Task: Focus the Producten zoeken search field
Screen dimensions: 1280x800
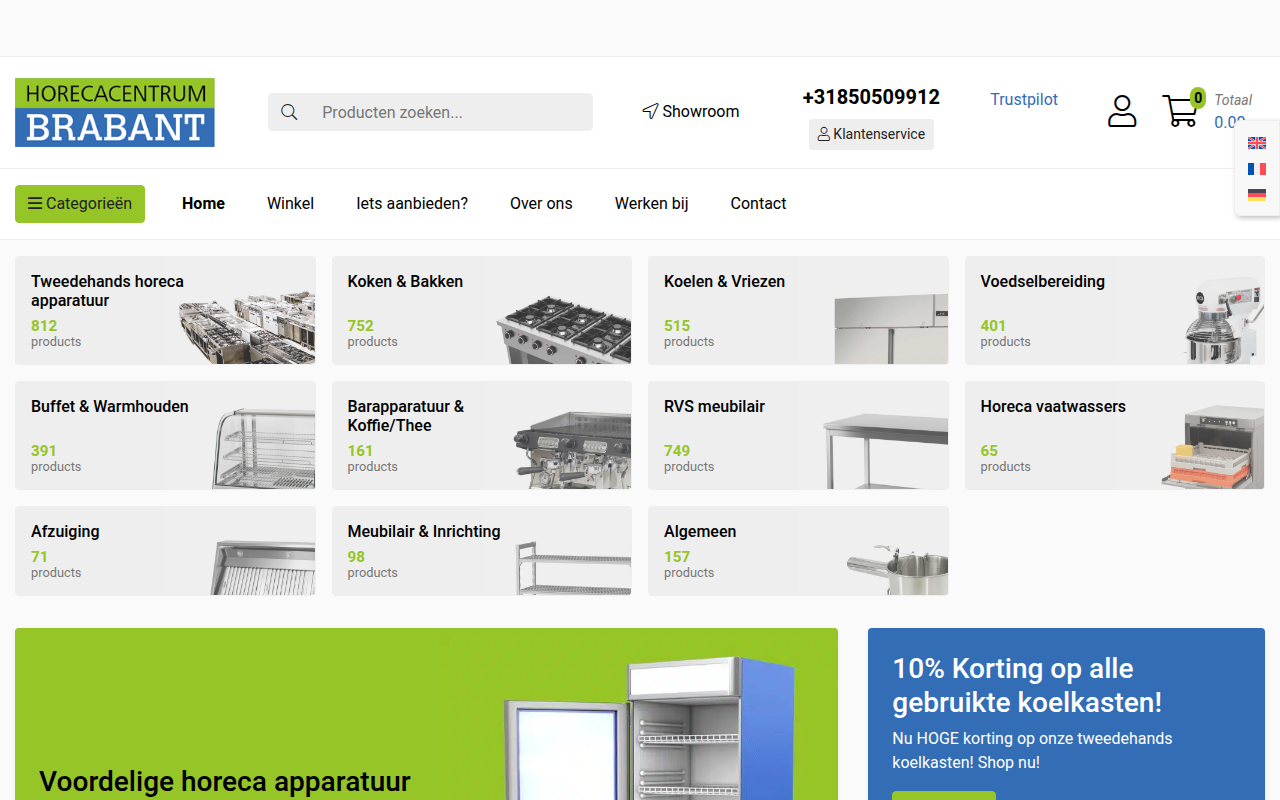Action: [430, 112]
